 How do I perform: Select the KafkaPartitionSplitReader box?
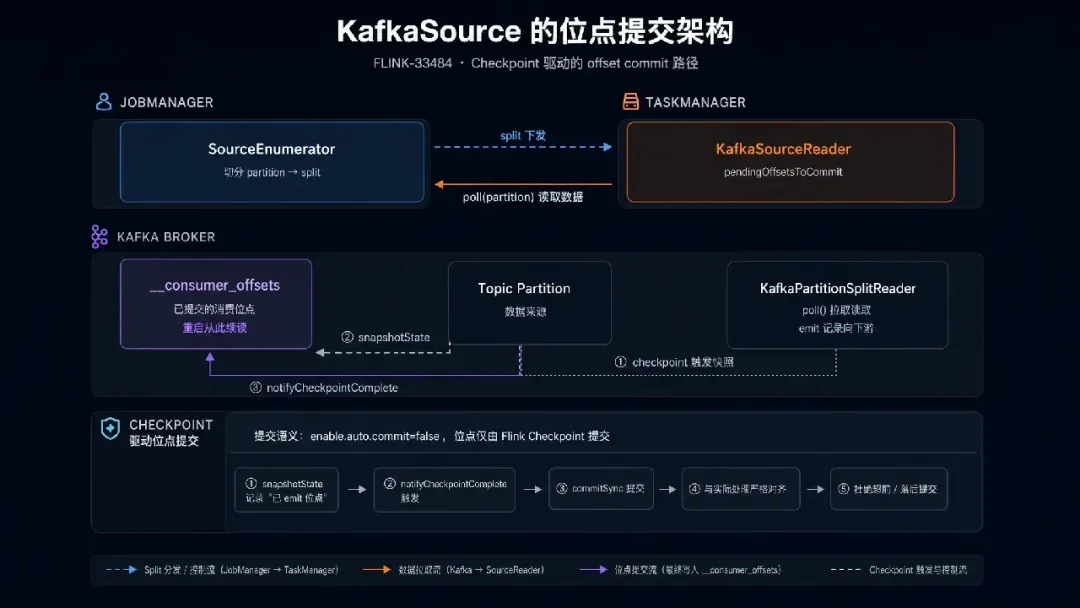[x=838, y=304]
